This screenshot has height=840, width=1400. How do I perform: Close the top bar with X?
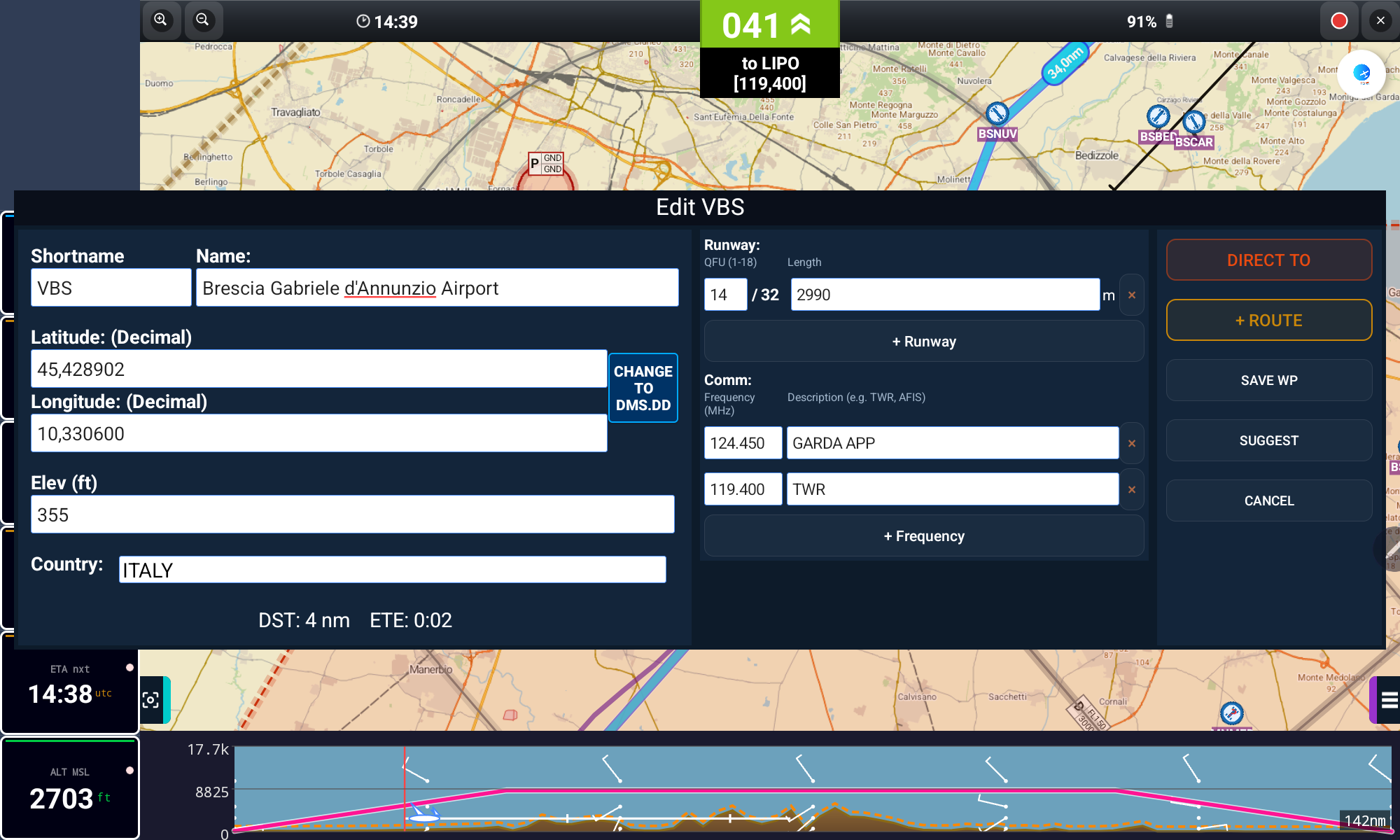pyautogui.click(x=1380, y=21)
